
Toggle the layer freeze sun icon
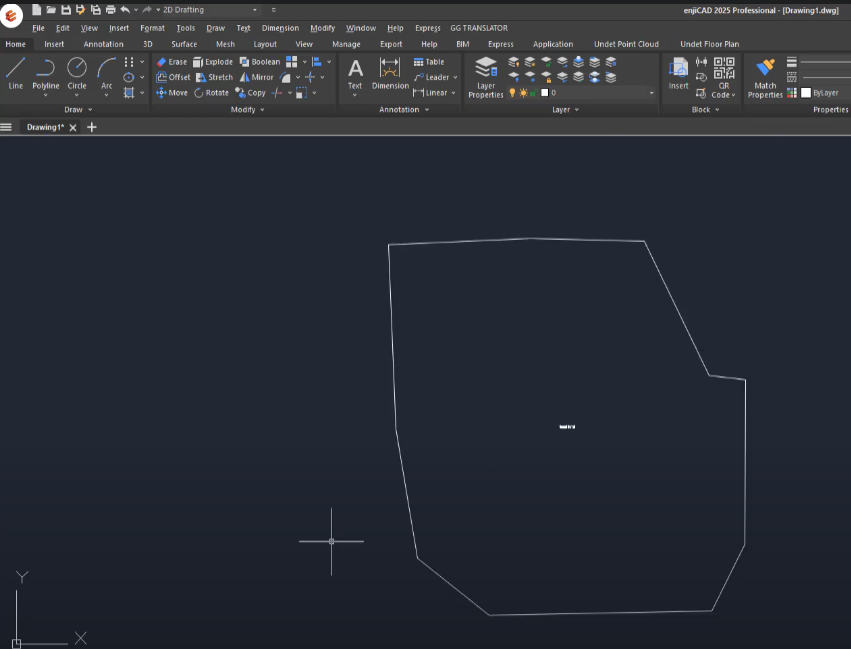click(523, 93)
